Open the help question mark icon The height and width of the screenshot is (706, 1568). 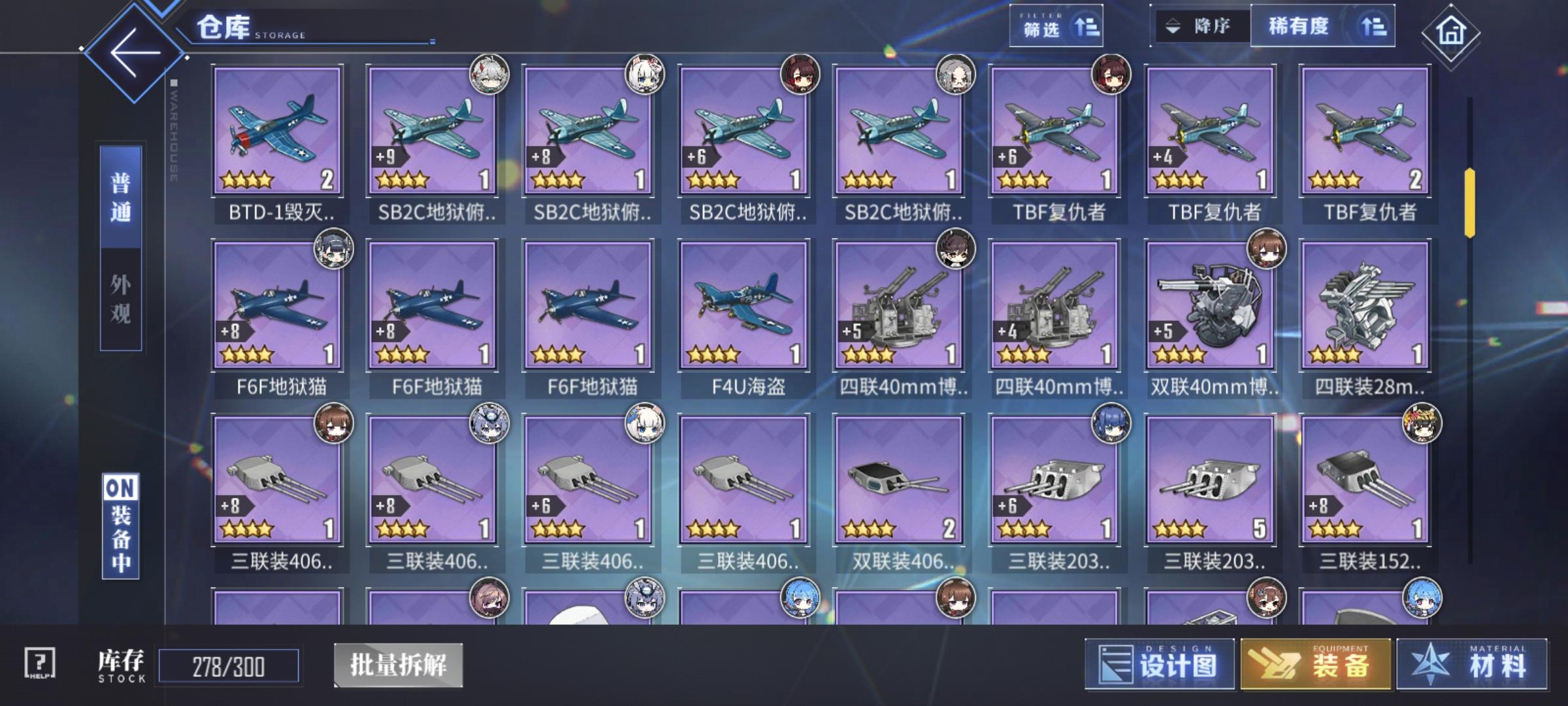pos(39,664)
